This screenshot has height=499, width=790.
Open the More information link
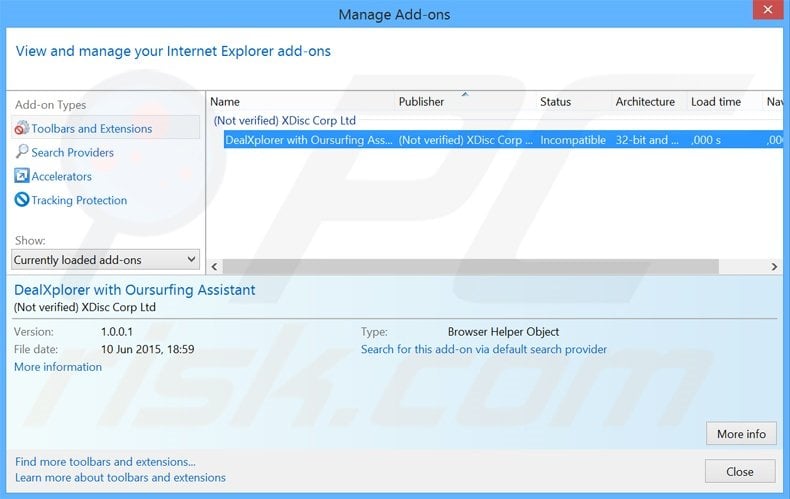pos(58,367)
